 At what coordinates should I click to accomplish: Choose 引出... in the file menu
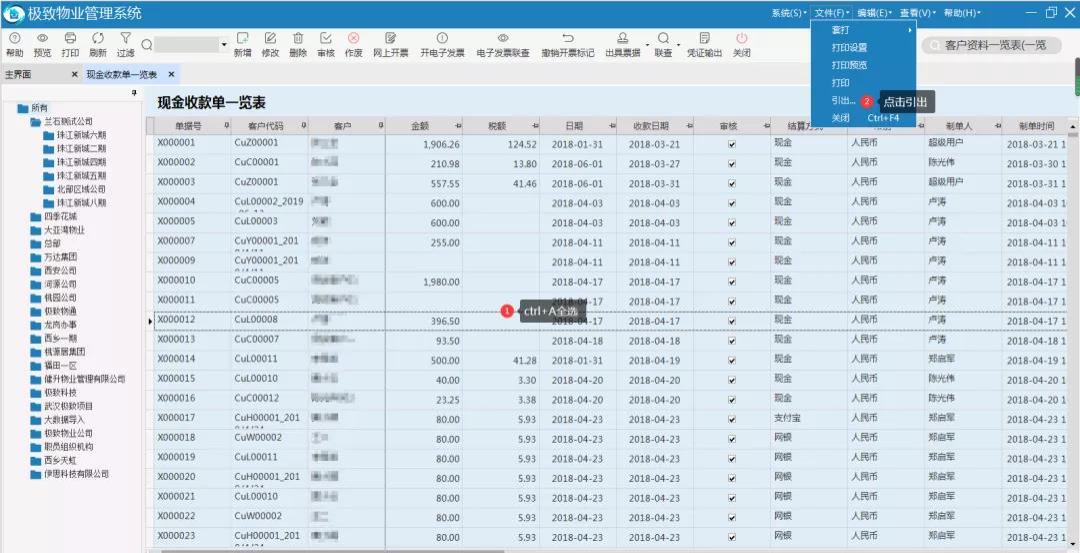point(843,101)
